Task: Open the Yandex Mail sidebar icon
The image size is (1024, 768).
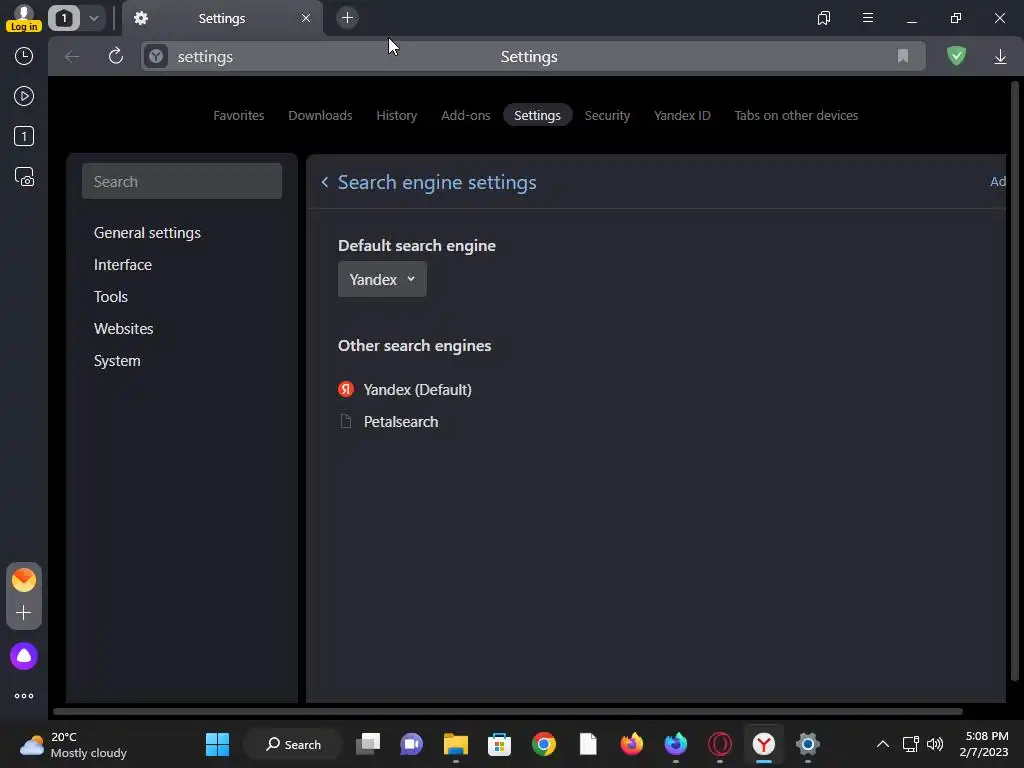Action: (x=24, y=580)
